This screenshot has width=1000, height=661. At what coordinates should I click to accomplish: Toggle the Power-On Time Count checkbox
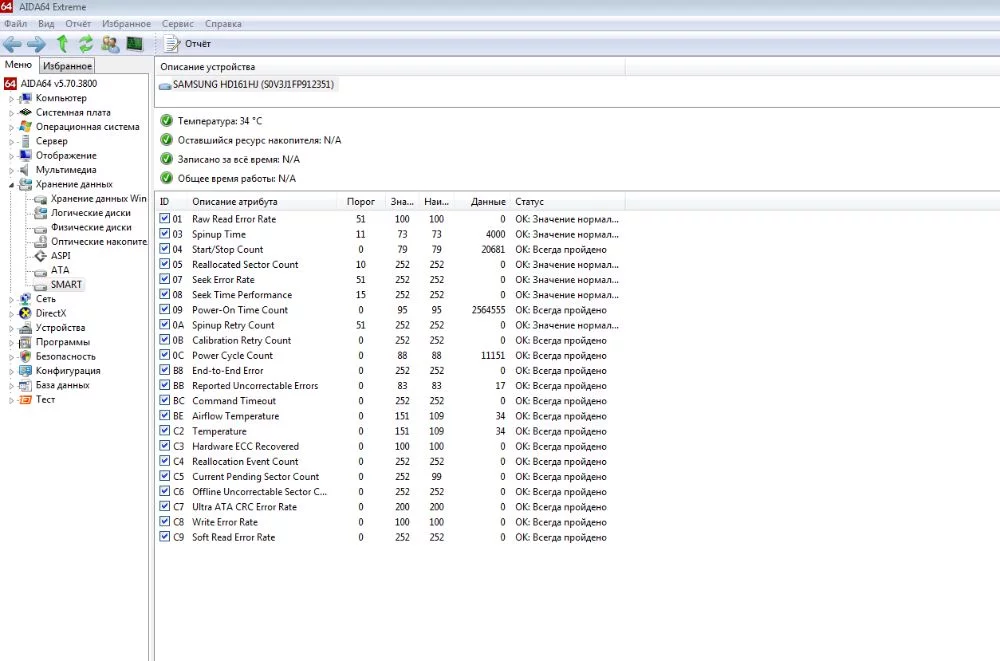(165, 309)
